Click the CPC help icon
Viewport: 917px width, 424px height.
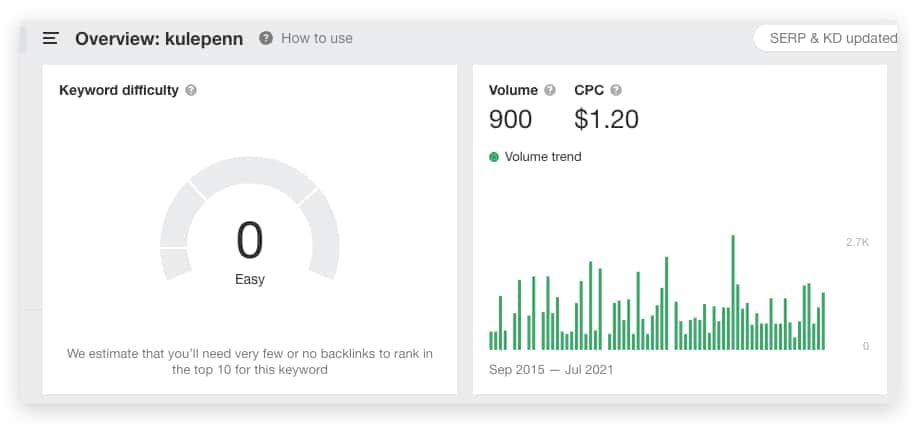616,90
